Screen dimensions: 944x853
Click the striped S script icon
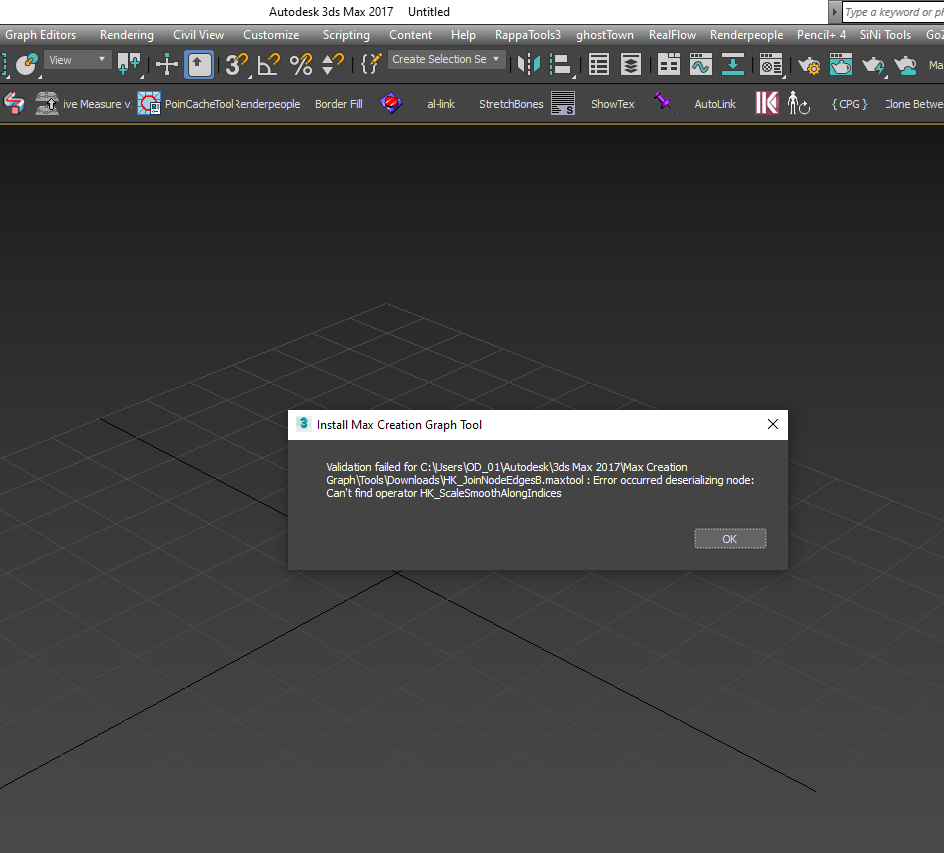pyautogui.click(x=563, y=103)
